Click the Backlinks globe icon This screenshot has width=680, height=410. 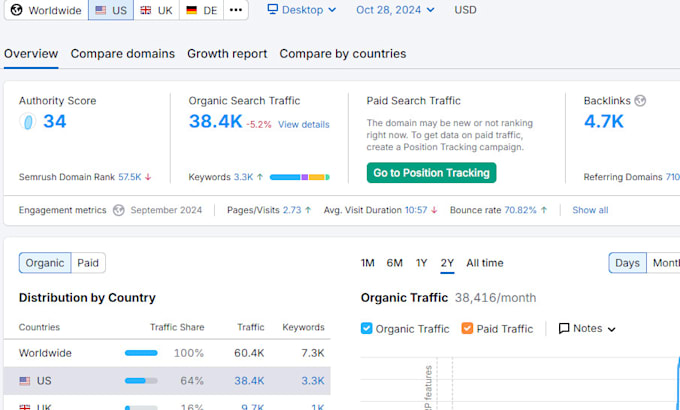coord(640,101)
